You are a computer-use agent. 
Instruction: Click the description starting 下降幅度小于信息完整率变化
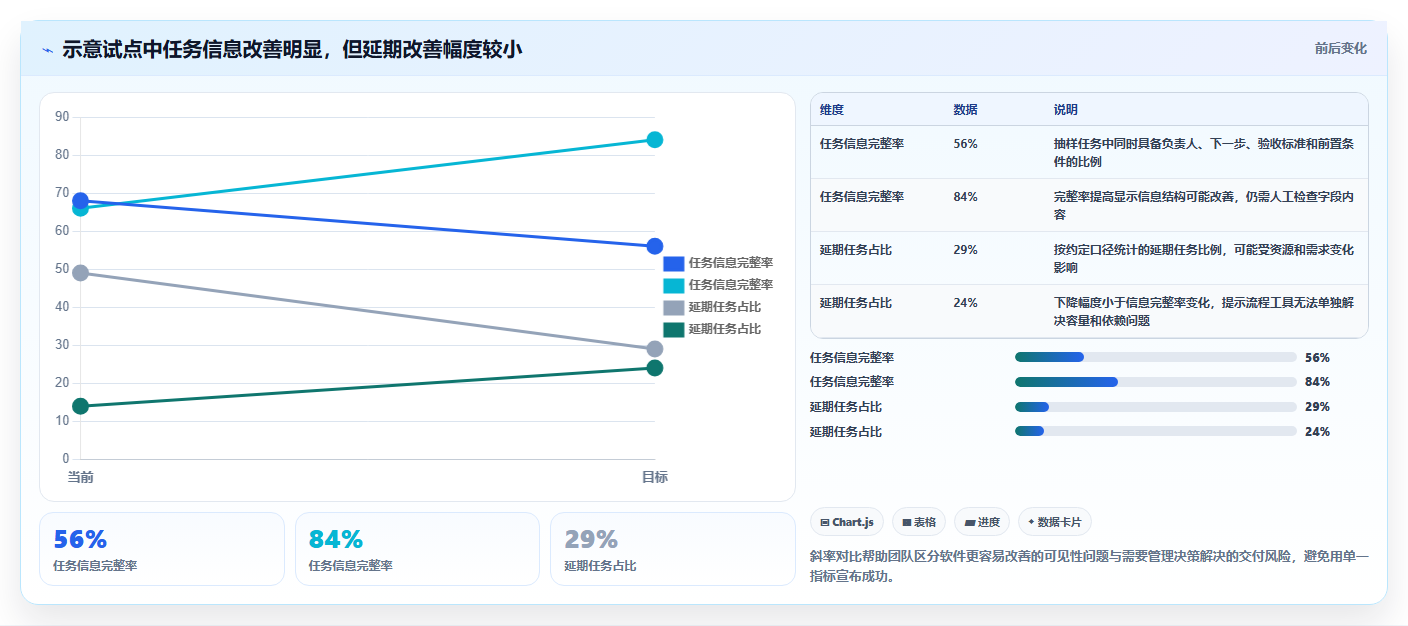1204,311
